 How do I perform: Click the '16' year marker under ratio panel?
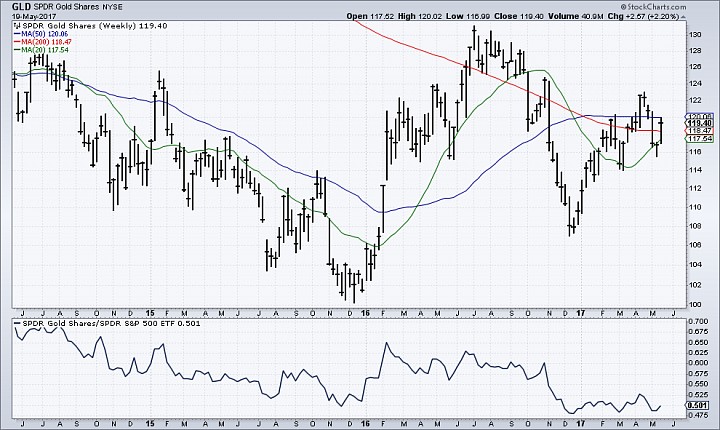point(366,424)
